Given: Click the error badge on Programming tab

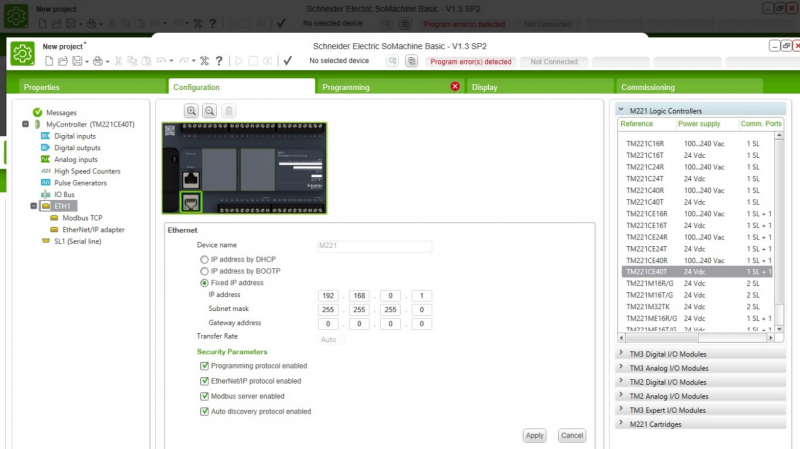Looking at the screenshot, I should (455, 86).
